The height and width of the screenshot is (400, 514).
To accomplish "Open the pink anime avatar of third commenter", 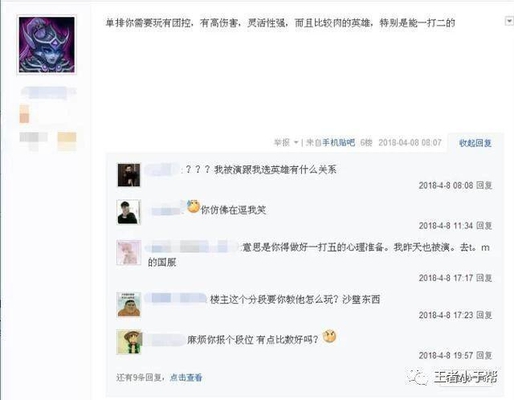I will (x=129, y=252).
